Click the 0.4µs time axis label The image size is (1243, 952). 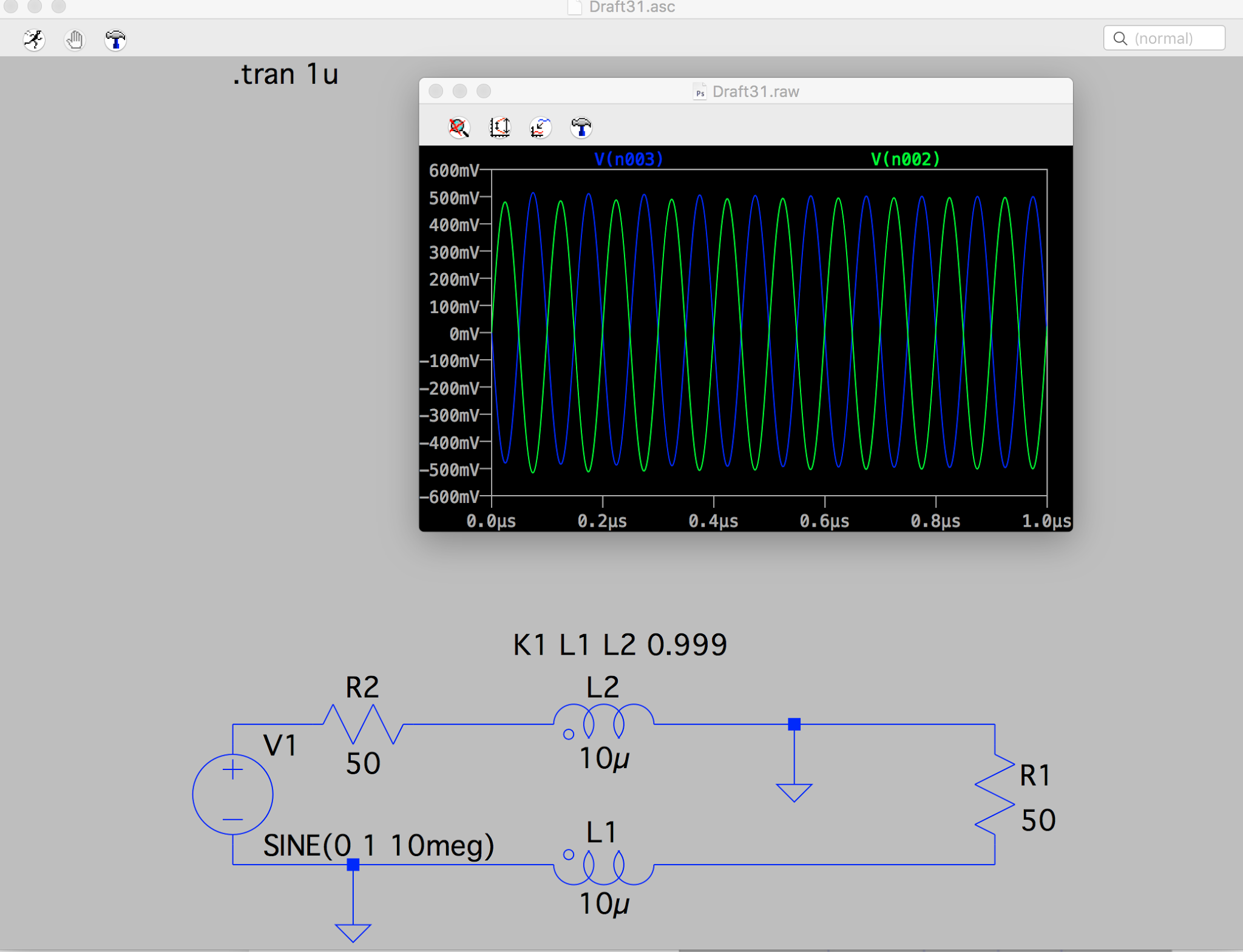(x=713, y=521)
